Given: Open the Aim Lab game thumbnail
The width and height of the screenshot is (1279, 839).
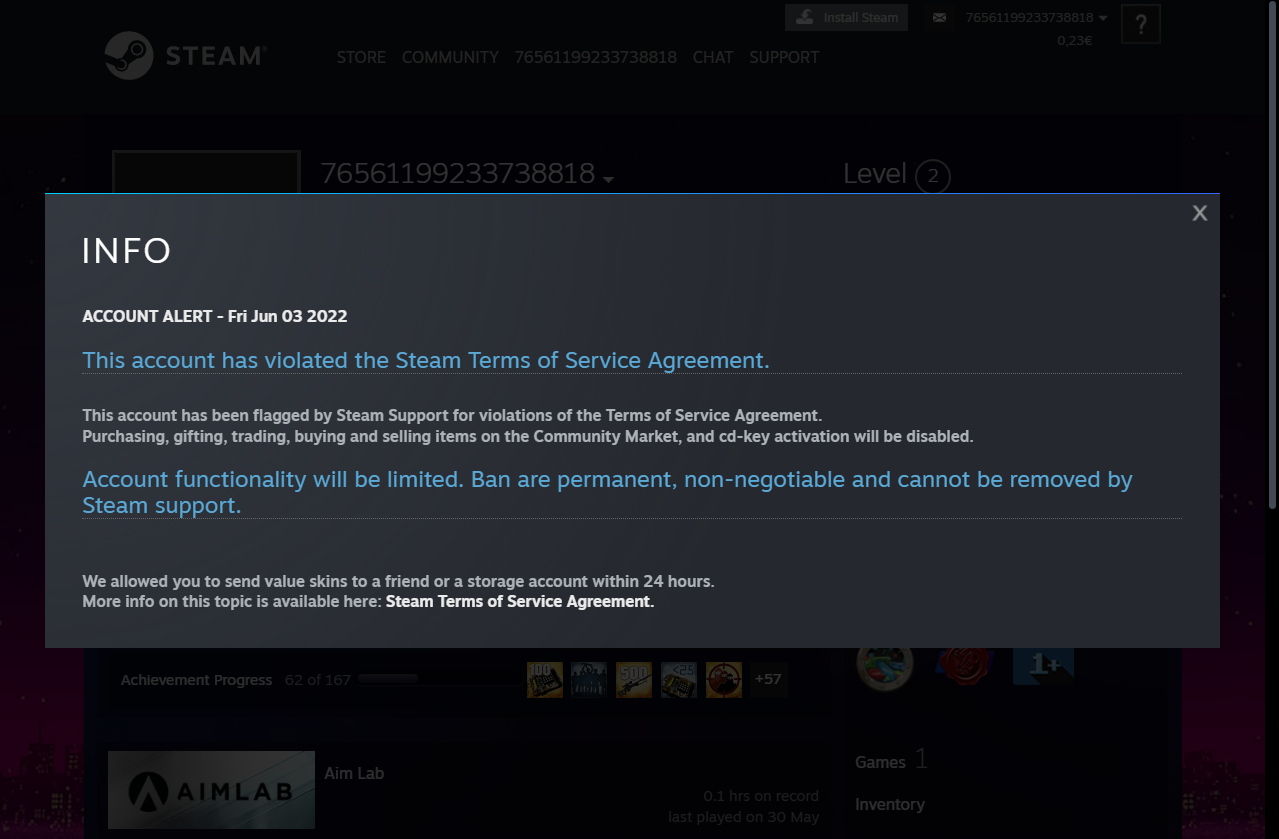Looking at the screenshot, I should pyautogui.click(x=211, y=790).
